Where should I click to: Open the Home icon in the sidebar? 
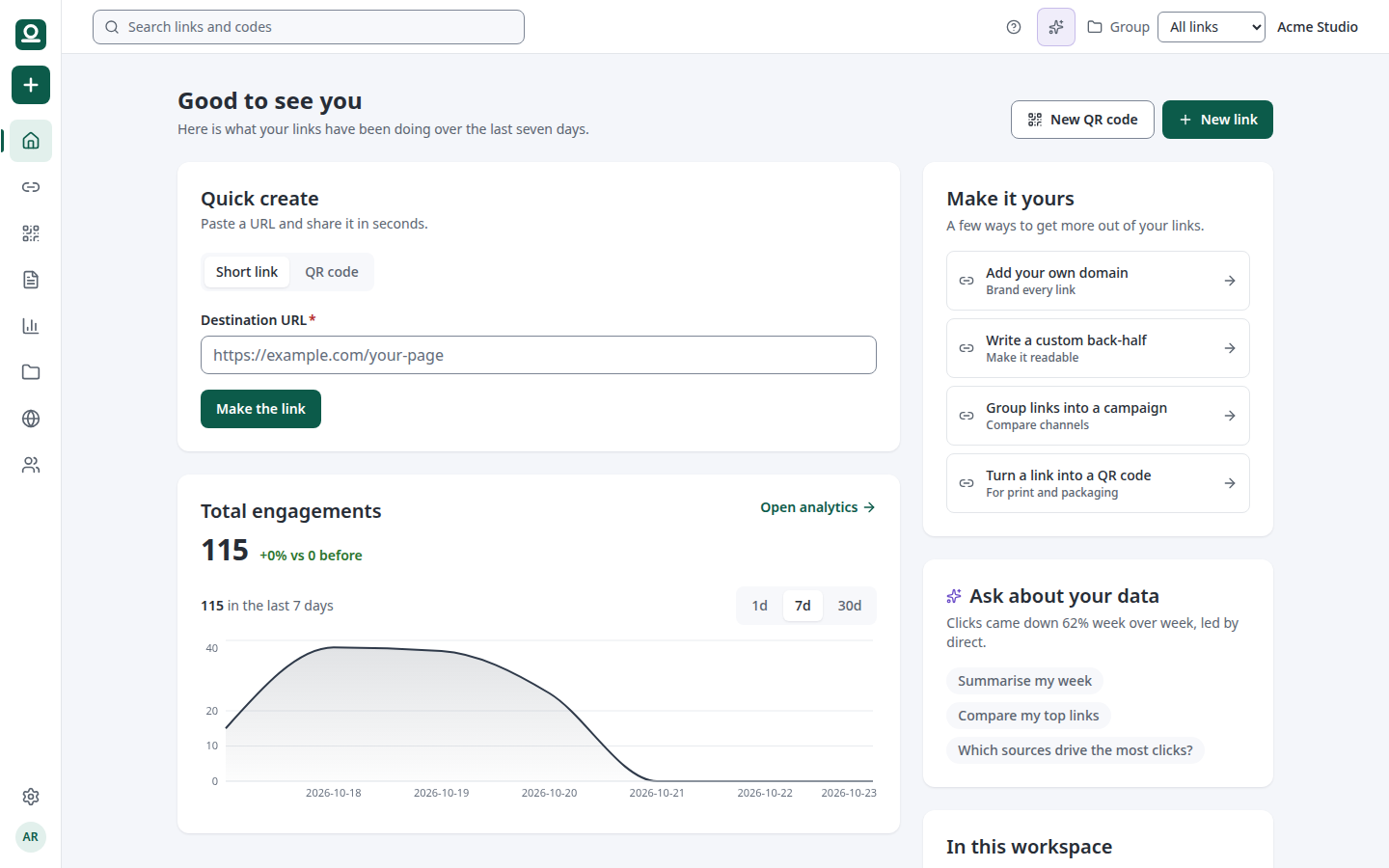point(31,141)
